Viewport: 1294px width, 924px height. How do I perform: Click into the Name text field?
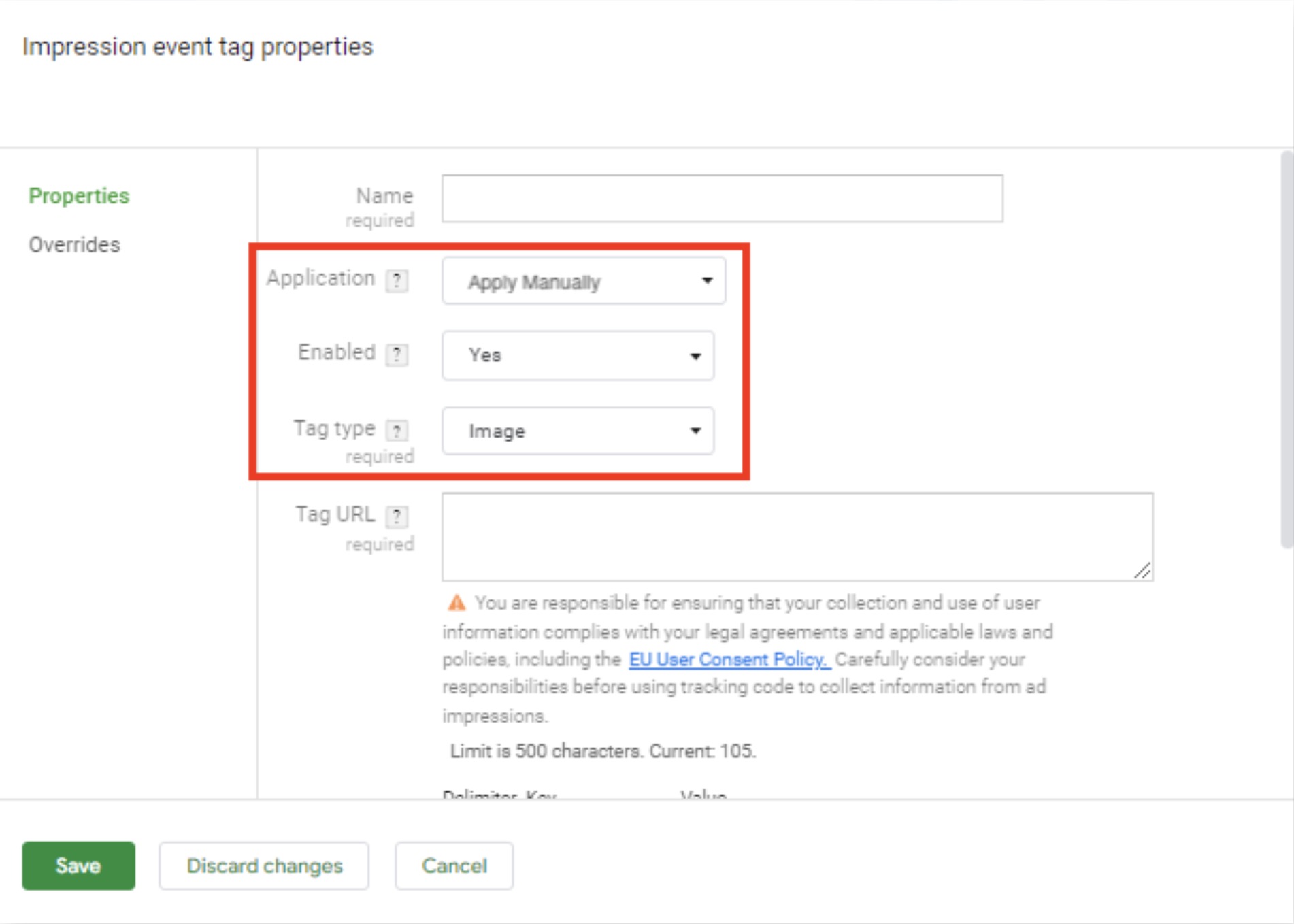(x=722, y=199)
